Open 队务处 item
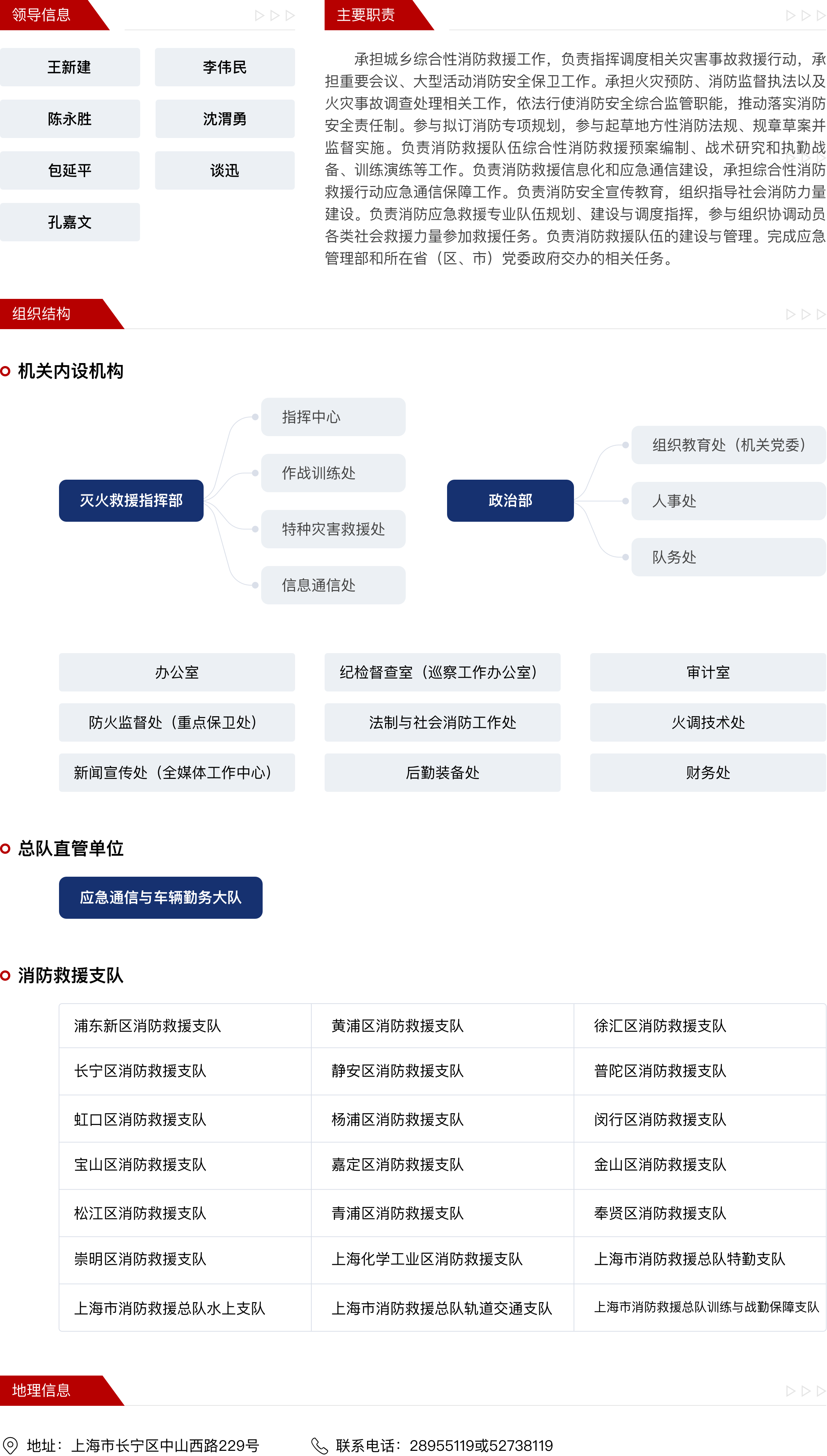 pyautogui.click(x=729, y=557)
